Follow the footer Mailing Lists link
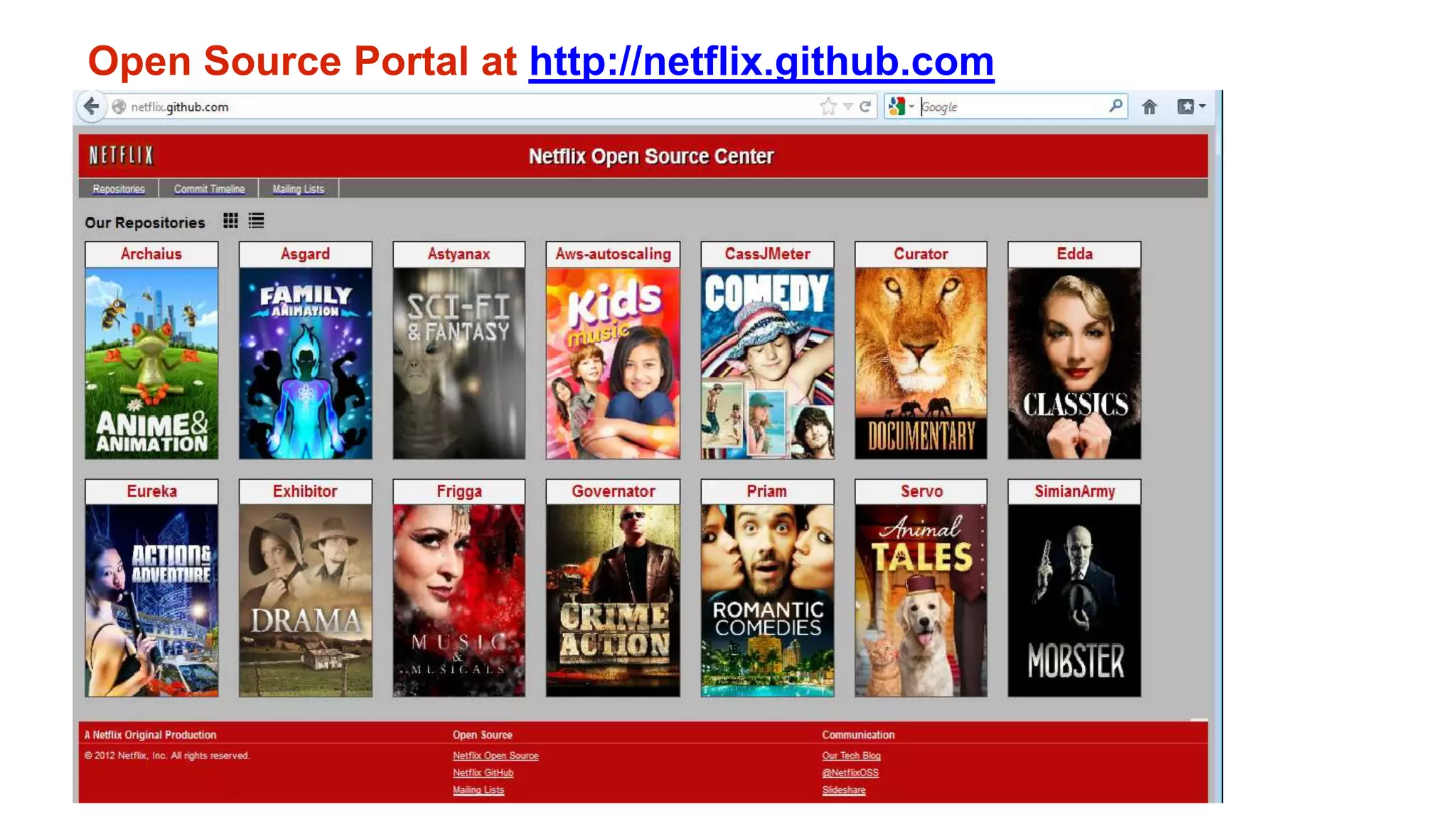The width and height of the screenshot is (1456, 819). pyautogui.click(x=478, y=790)
